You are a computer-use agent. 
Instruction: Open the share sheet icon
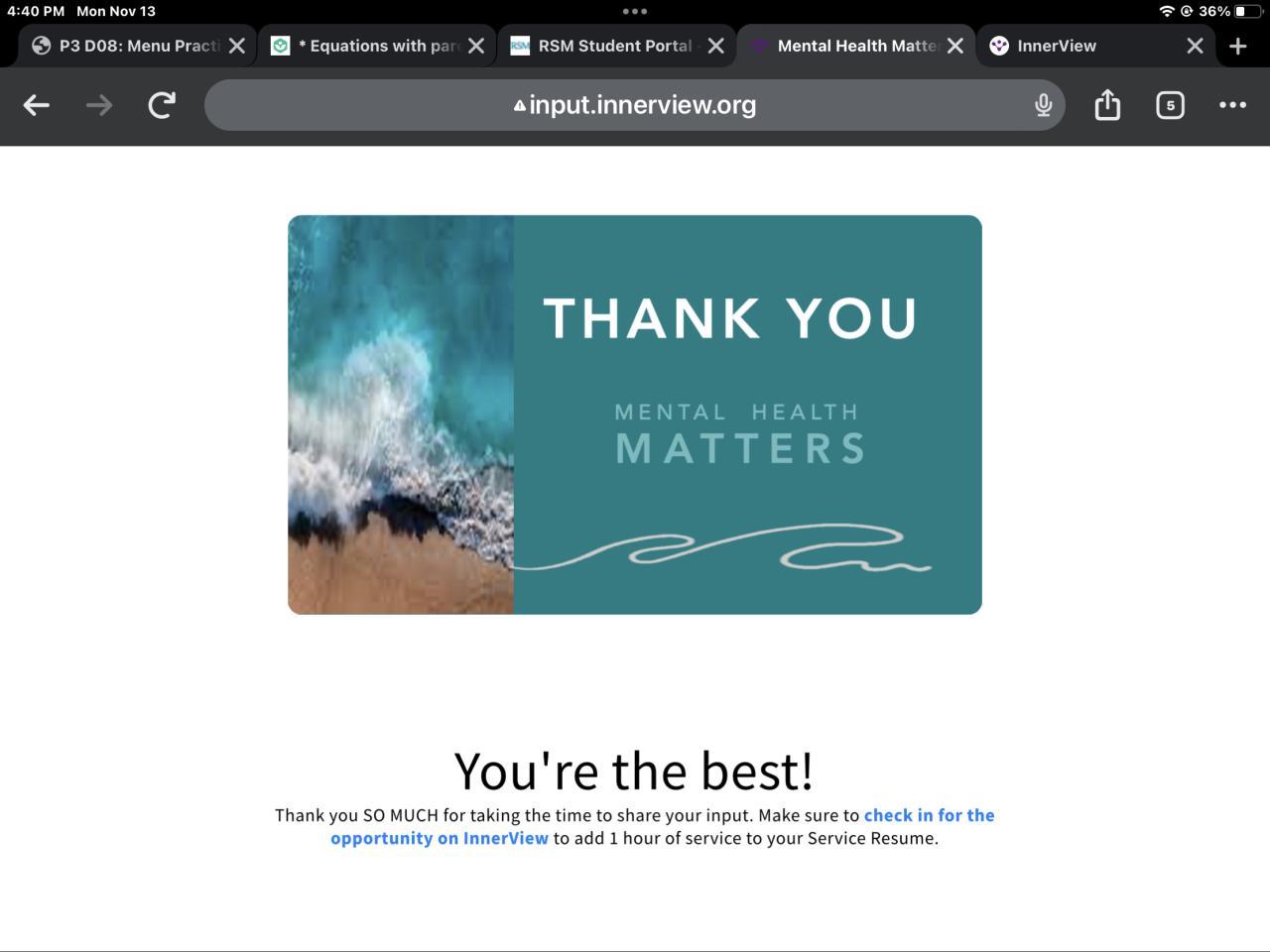[1107, 104]
